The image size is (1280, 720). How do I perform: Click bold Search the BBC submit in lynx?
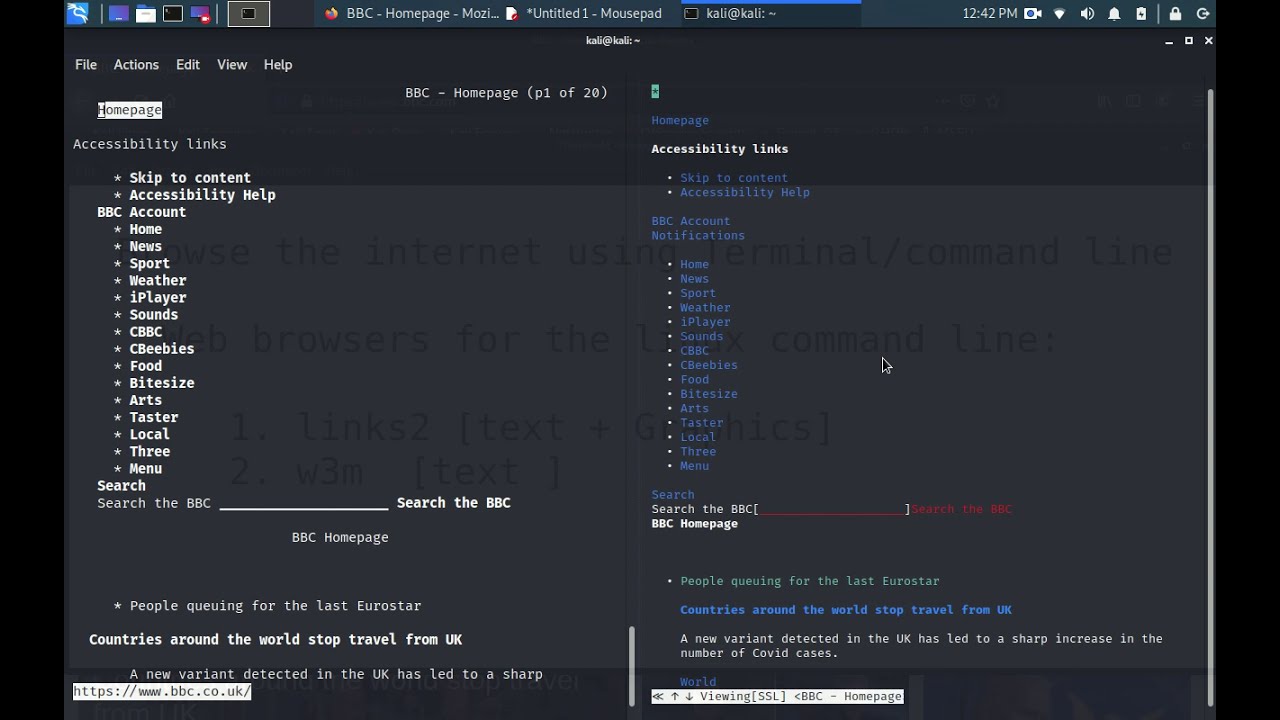tap(453, 503)
